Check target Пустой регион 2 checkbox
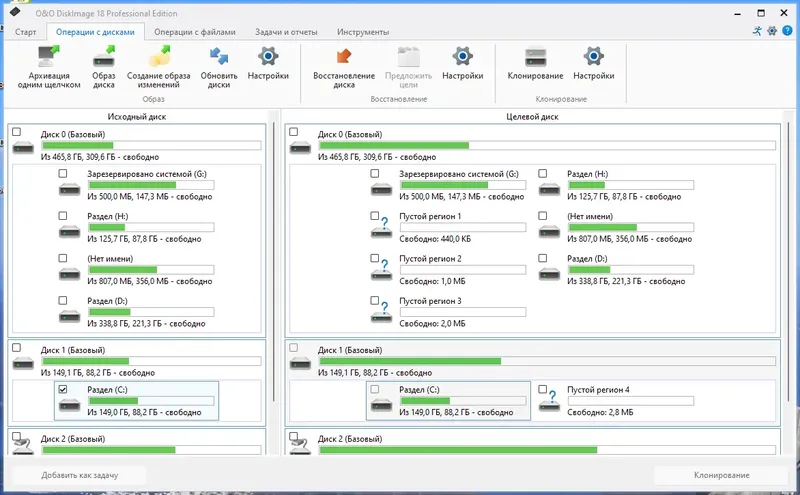The height and width of the screenshot is (495, 800). coord(374,258)
